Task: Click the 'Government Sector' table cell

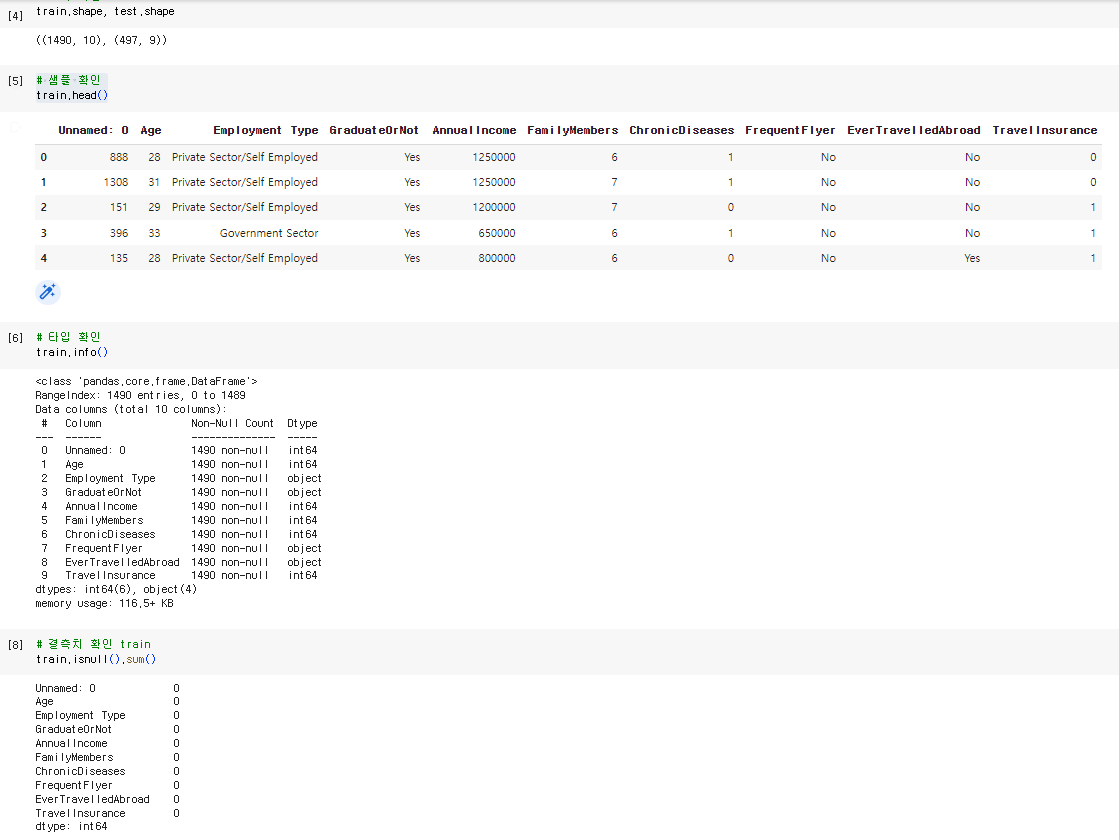Action: point(269,233)
